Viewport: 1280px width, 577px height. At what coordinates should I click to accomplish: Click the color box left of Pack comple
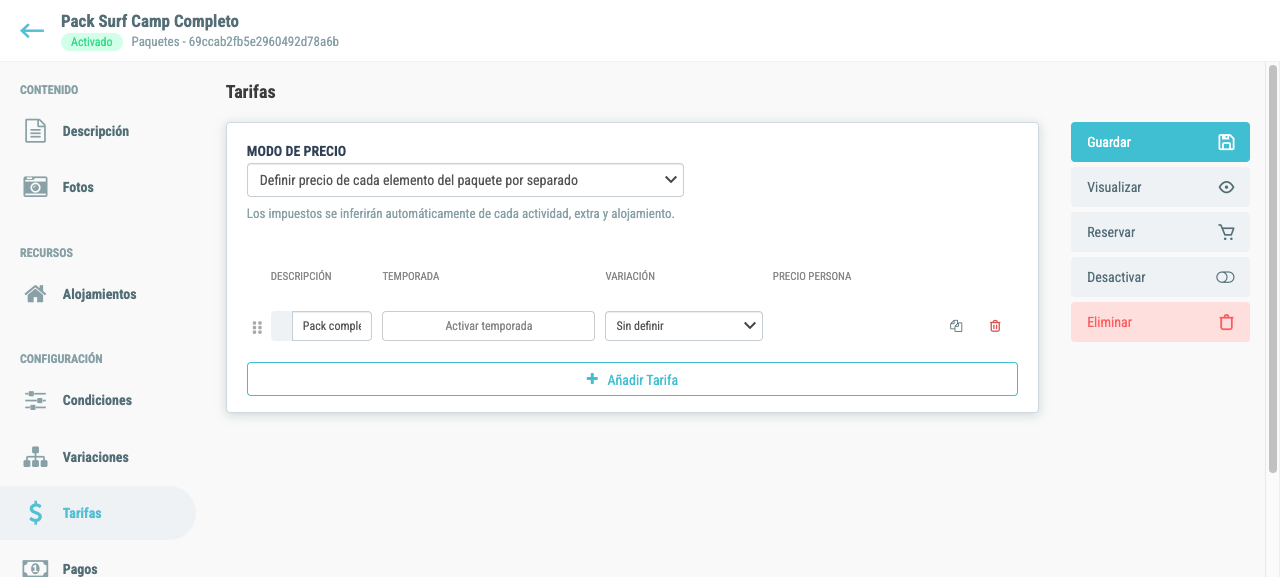(x=281, y=326)
